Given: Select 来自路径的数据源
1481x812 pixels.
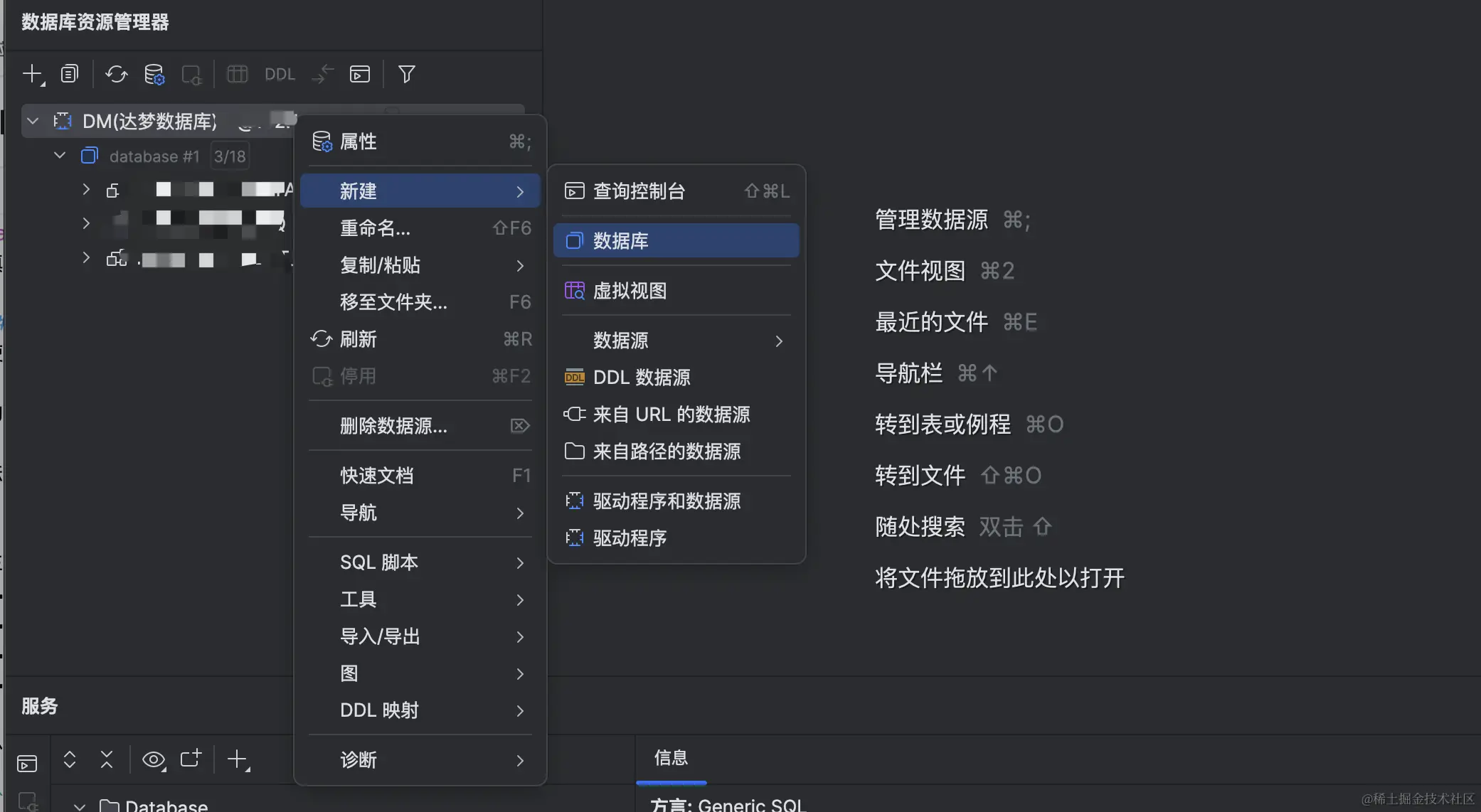Looking at the screenshot, I should click(676, 452).
